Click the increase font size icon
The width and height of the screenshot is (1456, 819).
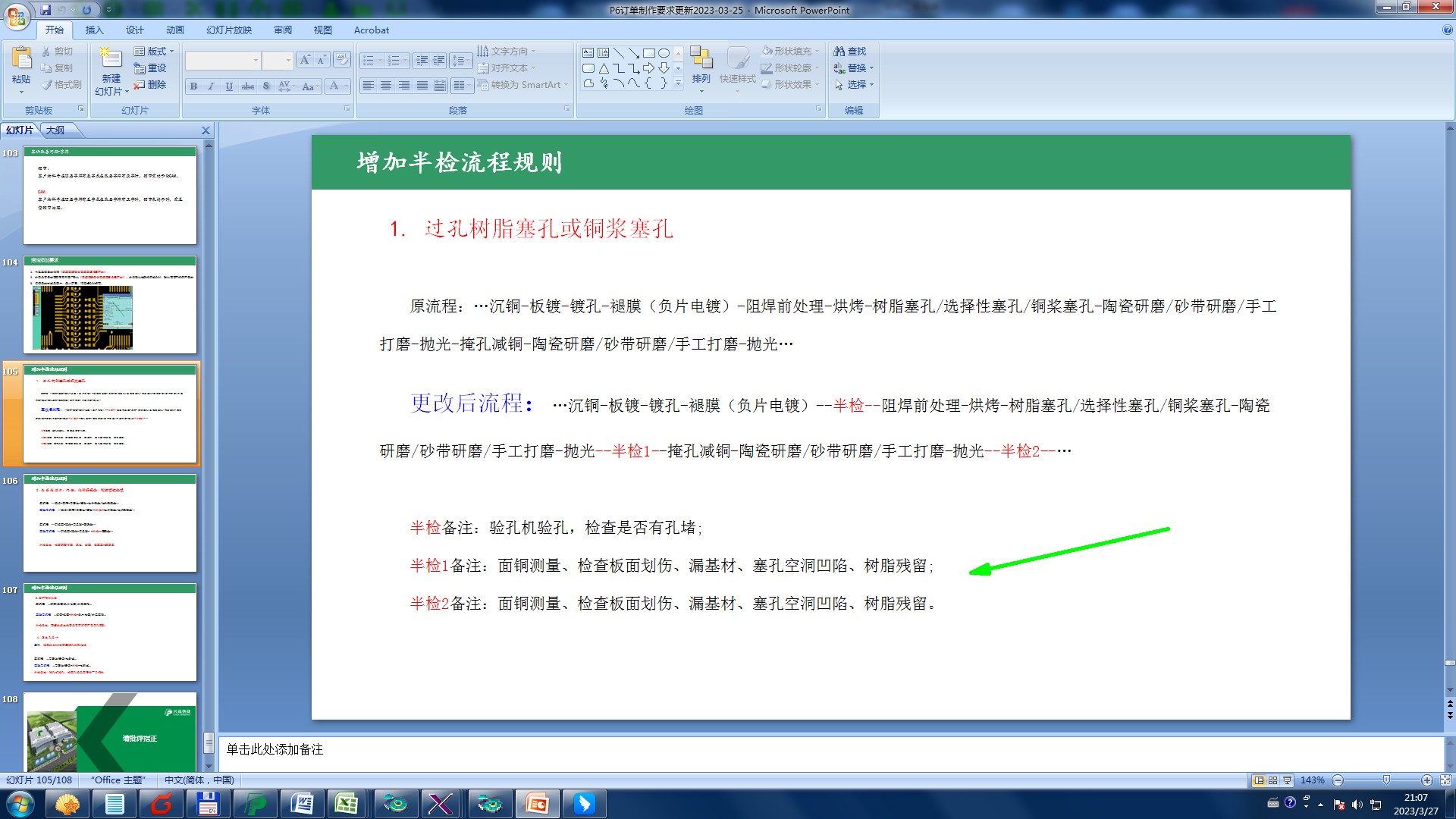304,60
